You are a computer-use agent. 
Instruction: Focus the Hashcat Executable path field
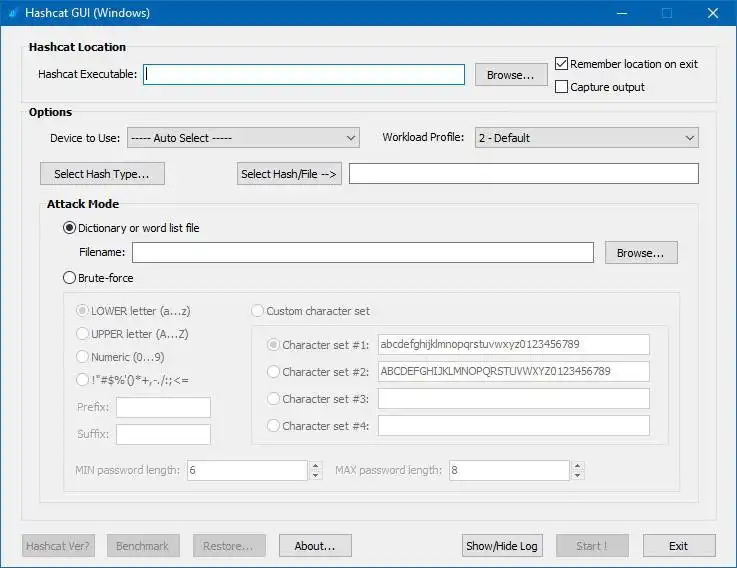[304, 74]
